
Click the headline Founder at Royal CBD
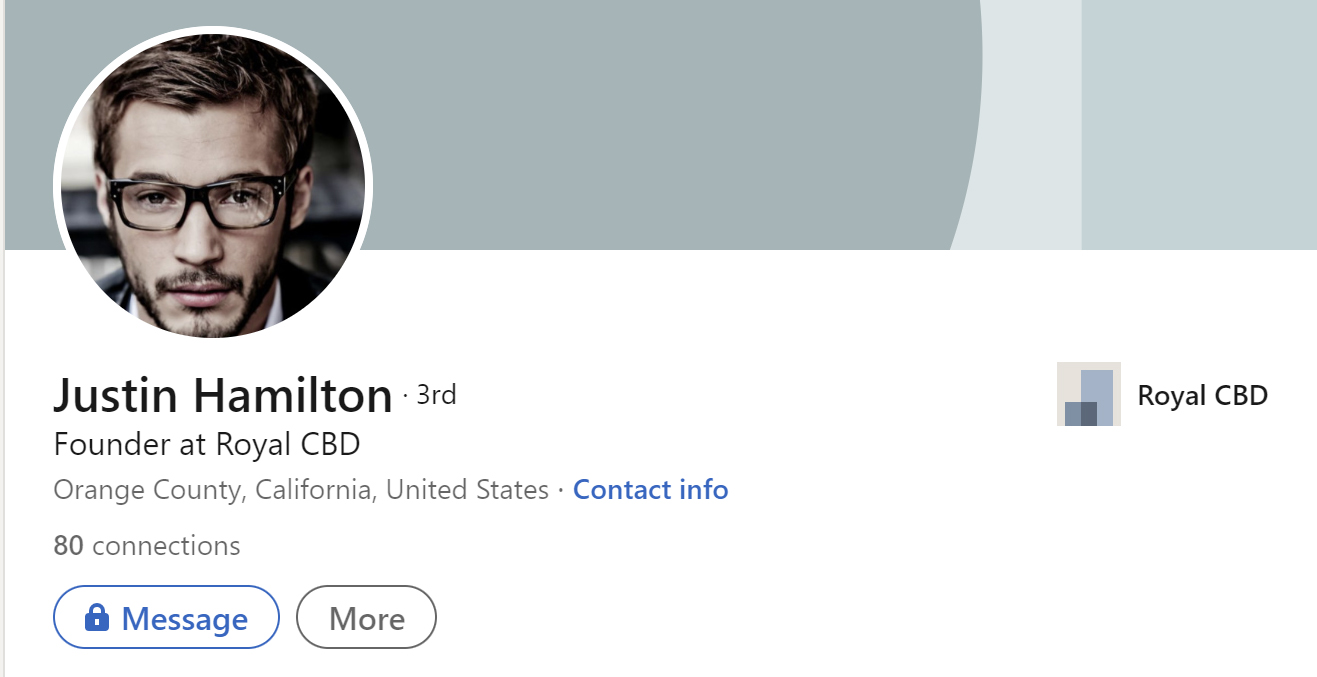206,444
